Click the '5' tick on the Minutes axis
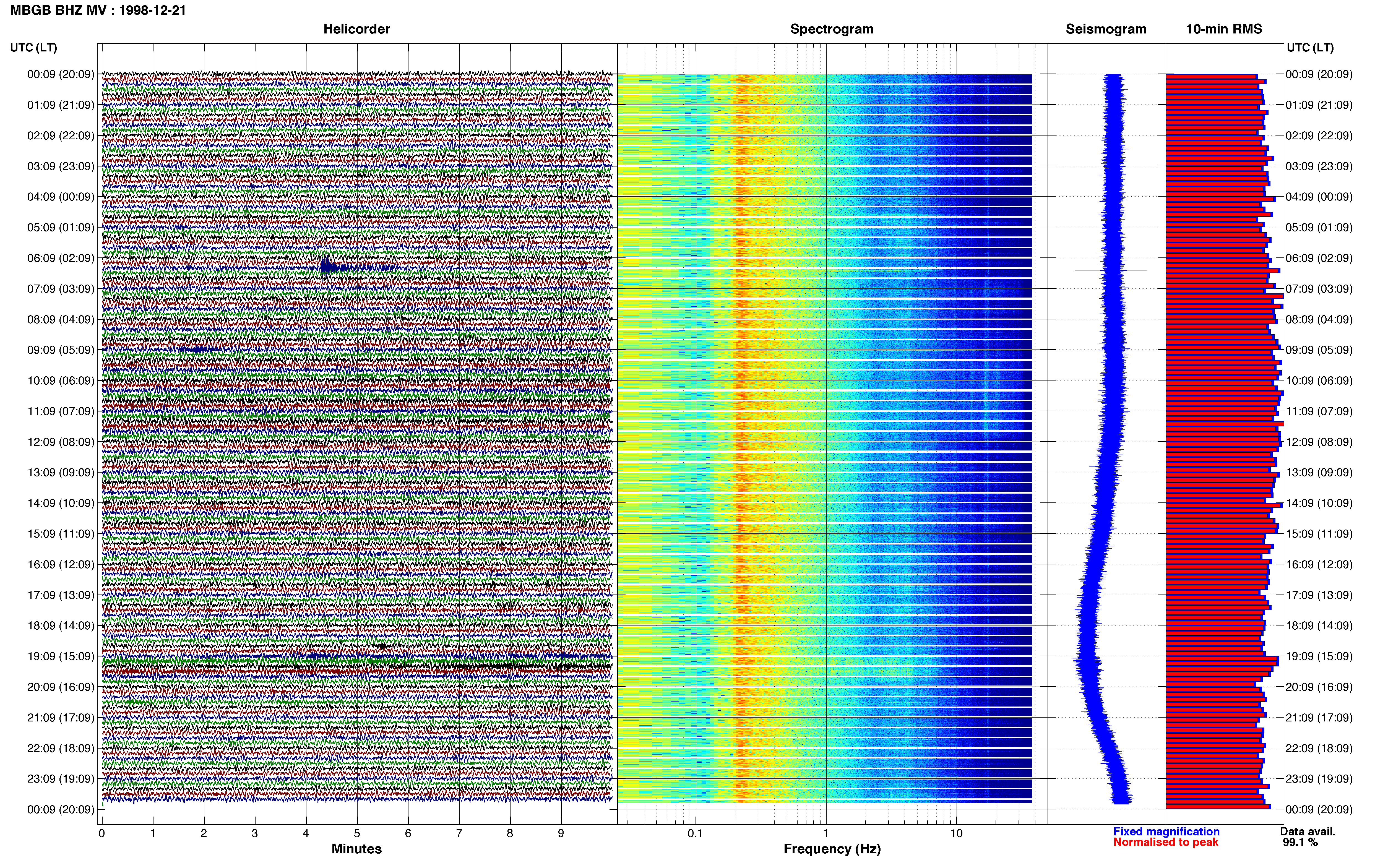This screenshot has width=1388, height=868. (357, 833)
